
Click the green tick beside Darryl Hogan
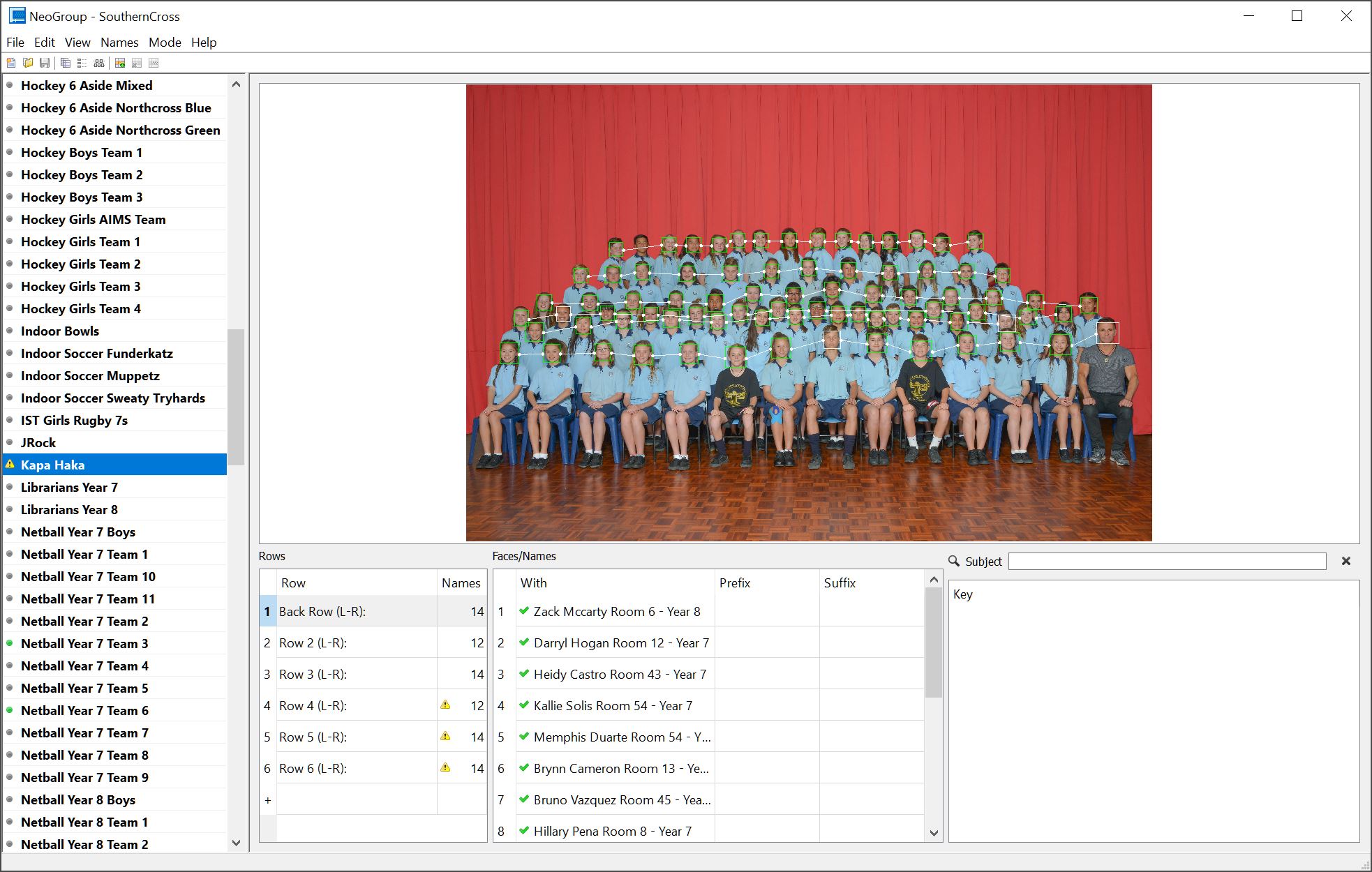coord(524,642)
